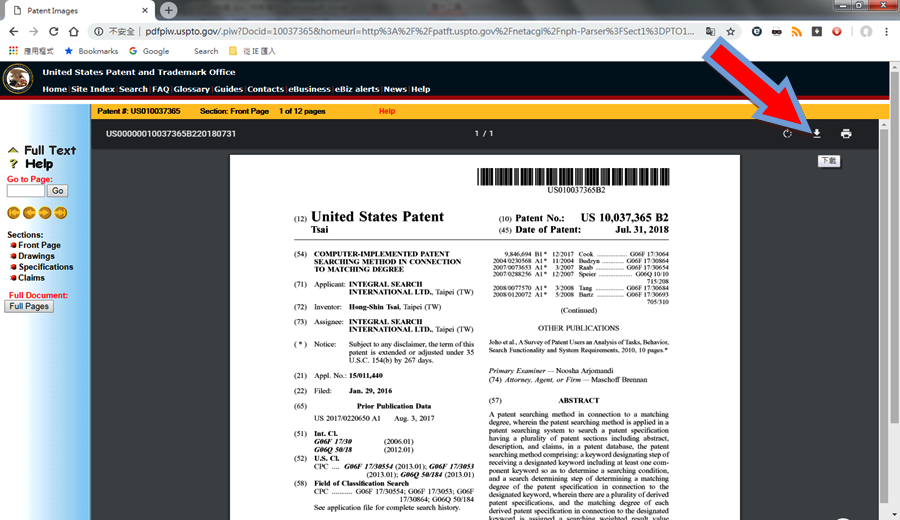This screenshot has height=520, width=900.
Task: Click the RSS feed extension icon
Action: pyautogui.click(x=796, y=32)
